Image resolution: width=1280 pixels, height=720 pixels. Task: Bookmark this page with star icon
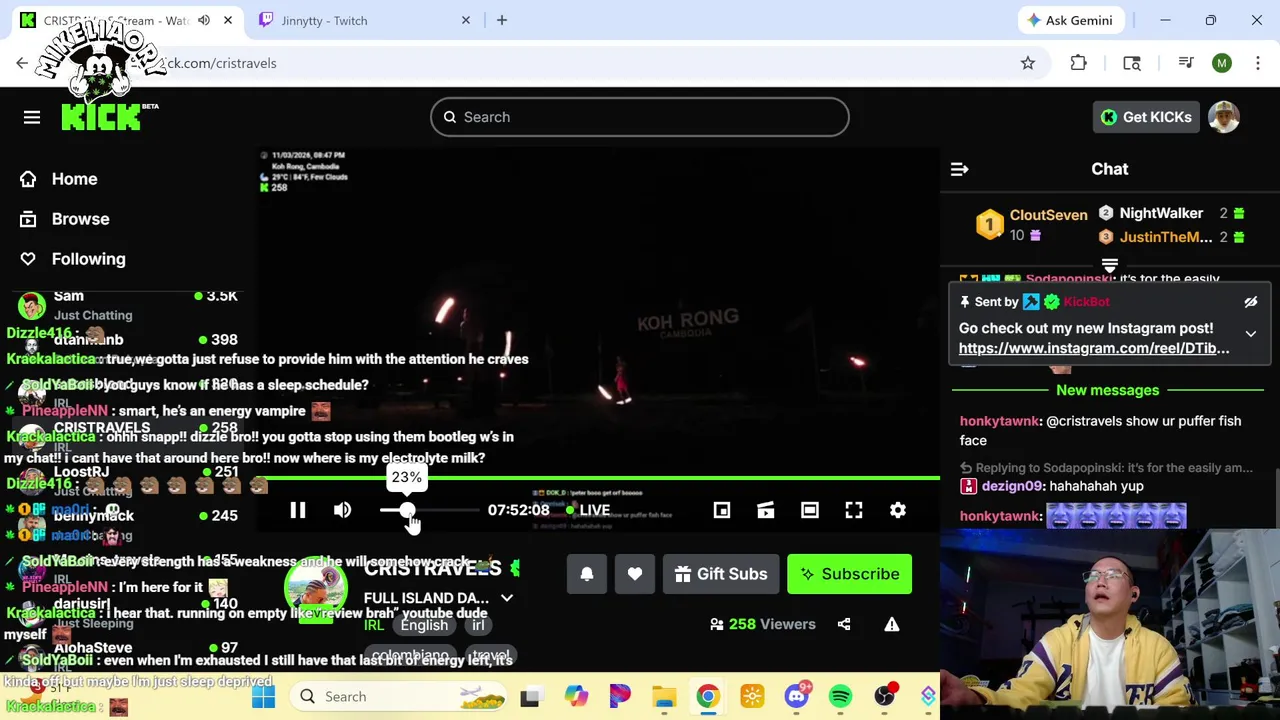(x=1028, y=63)
